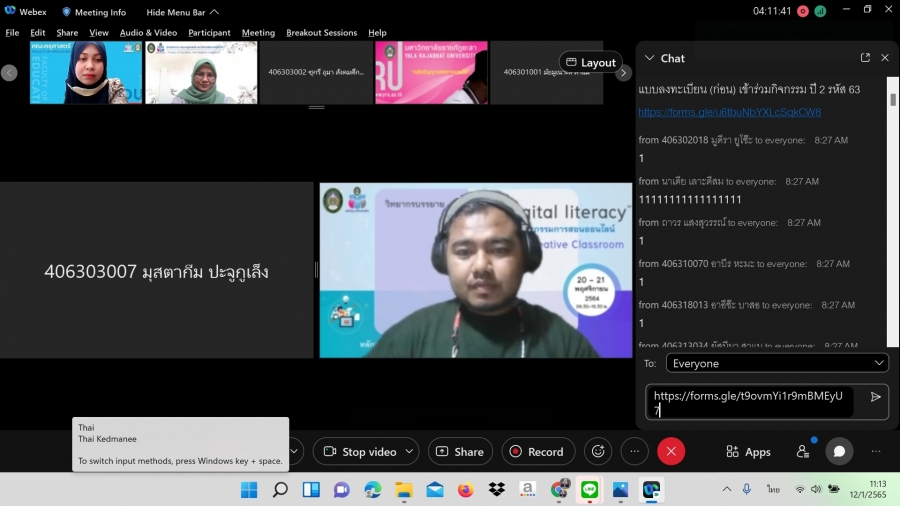The height and width of the screenshot is (506, 900).
Task: Open the Layout options
Action: point(590,62)
